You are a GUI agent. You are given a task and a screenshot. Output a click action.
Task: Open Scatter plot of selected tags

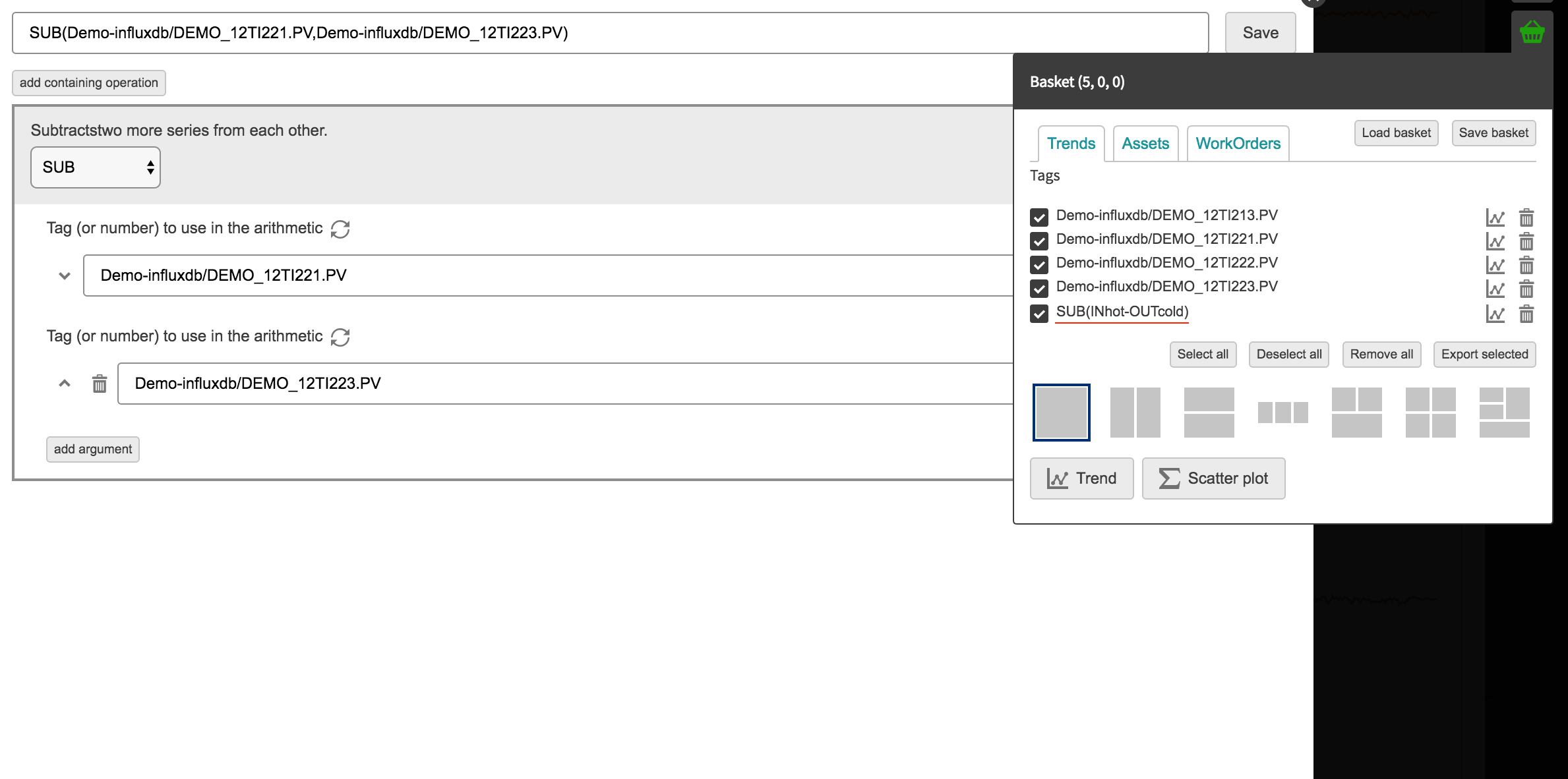click(x=1213, y=478)
